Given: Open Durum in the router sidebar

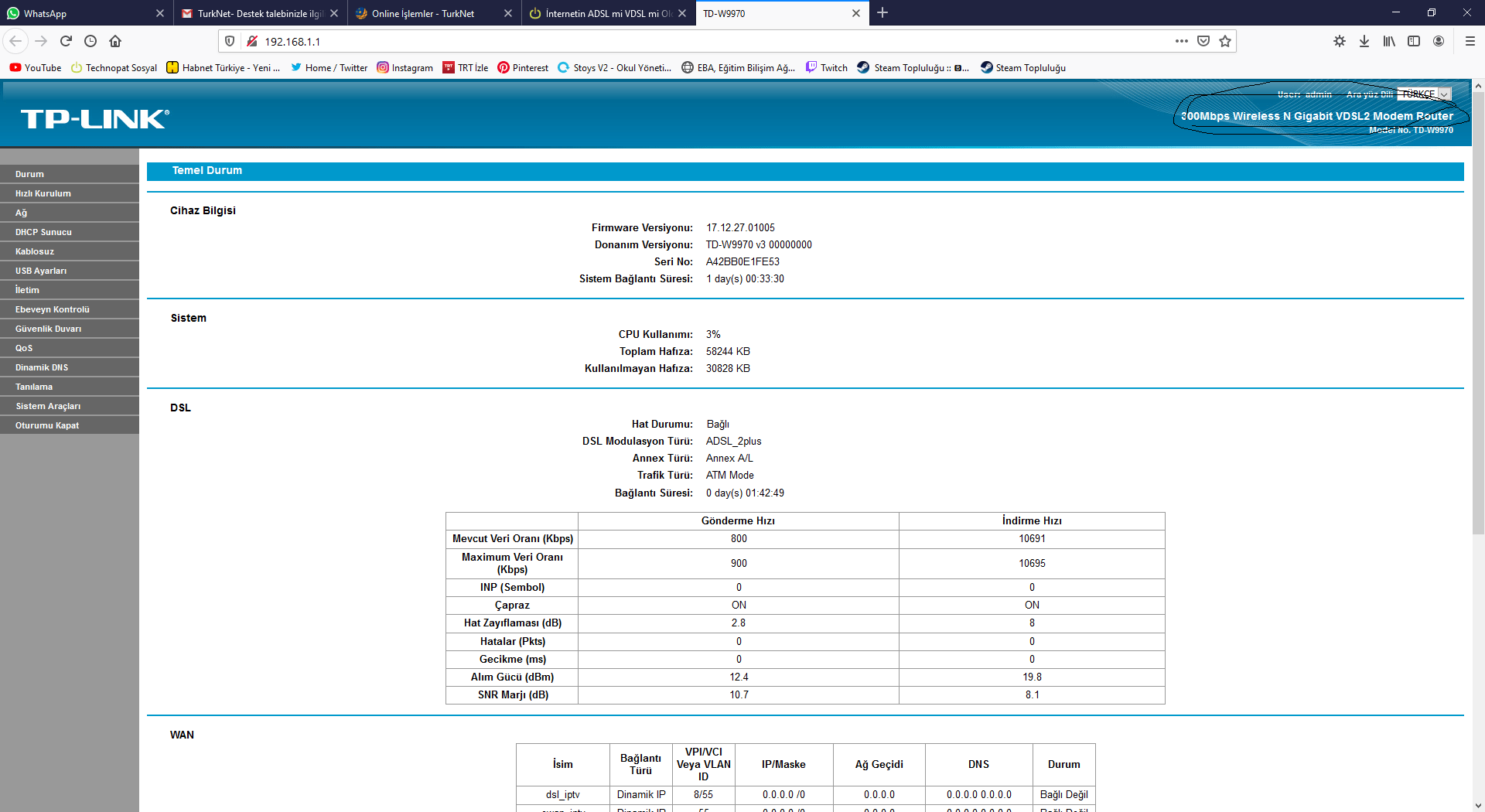Looking at the screenshot, I should point(70,174).
